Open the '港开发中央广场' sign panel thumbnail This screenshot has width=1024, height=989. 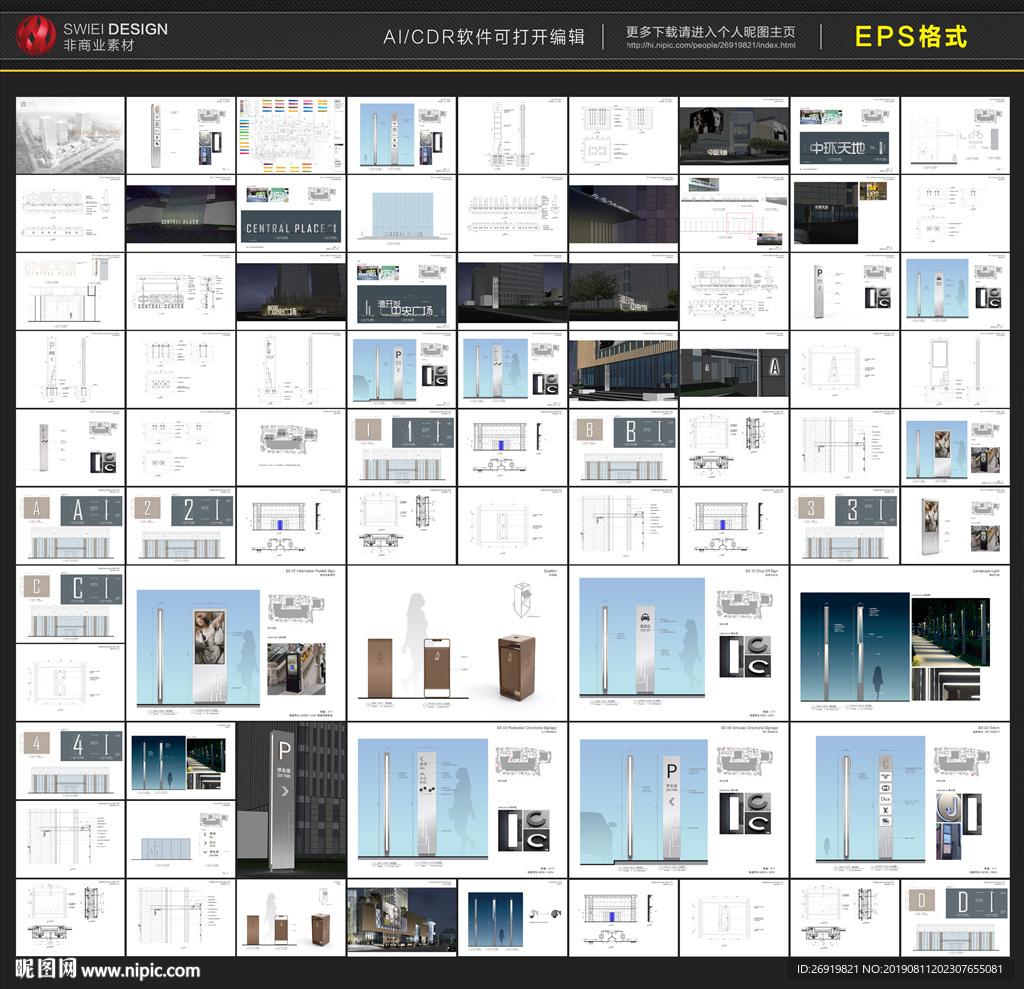pyautogui.click(x=402, y=291)
